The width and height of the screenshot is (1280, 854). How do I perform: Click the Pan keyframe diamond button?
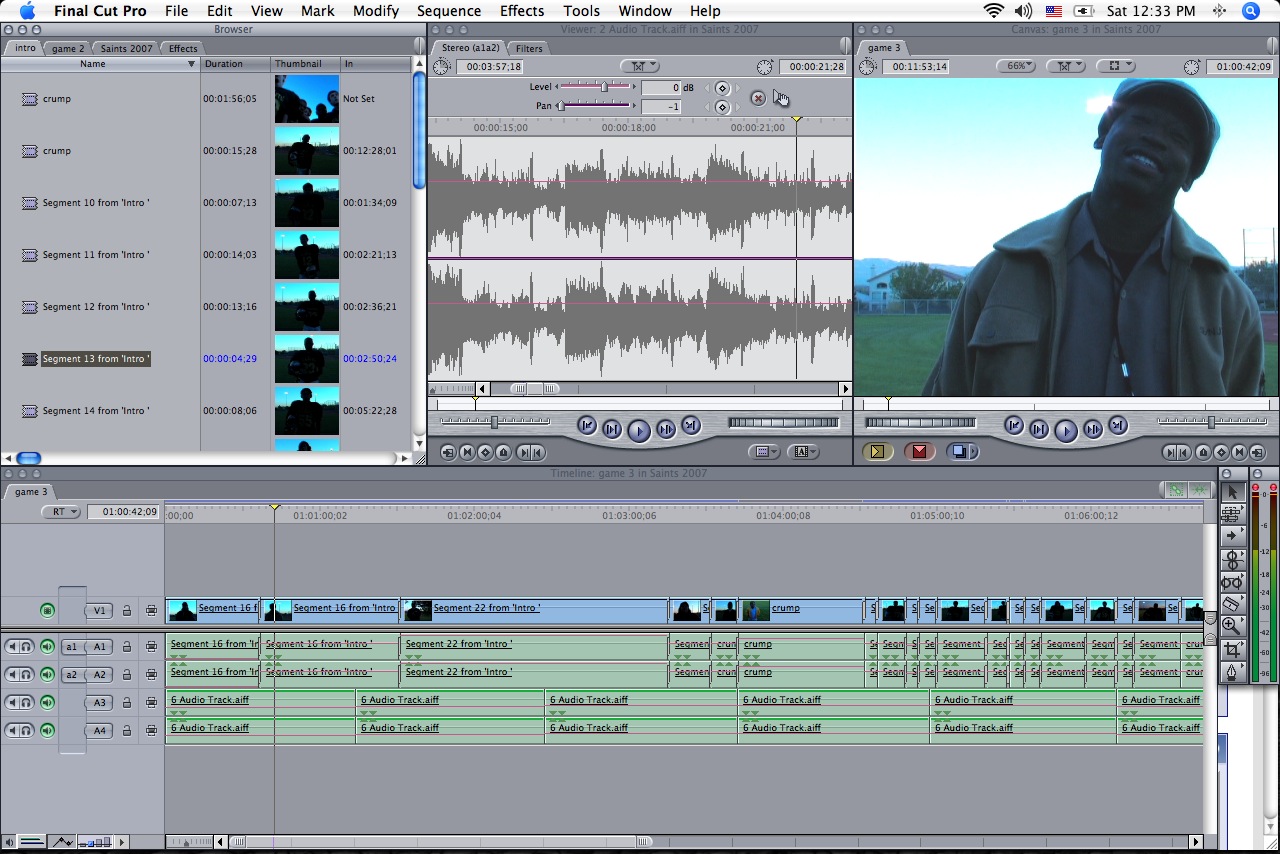(x=722, y=106)
